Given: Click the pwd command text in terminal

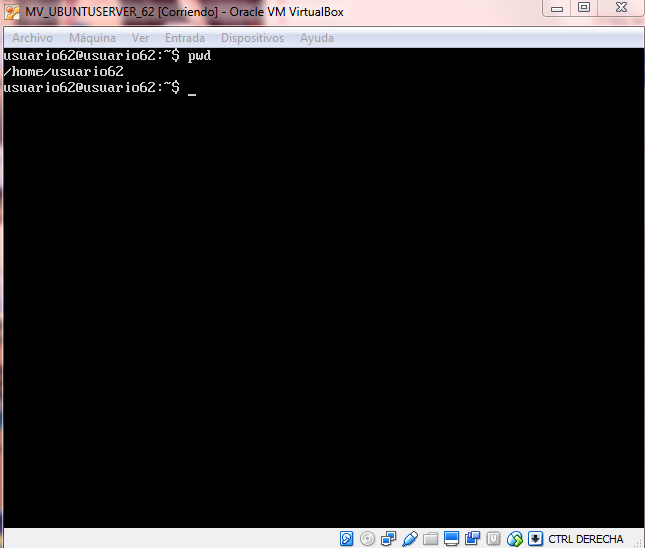Looking at the screenshot, I should pyautogui.click(x=199, y=56).
